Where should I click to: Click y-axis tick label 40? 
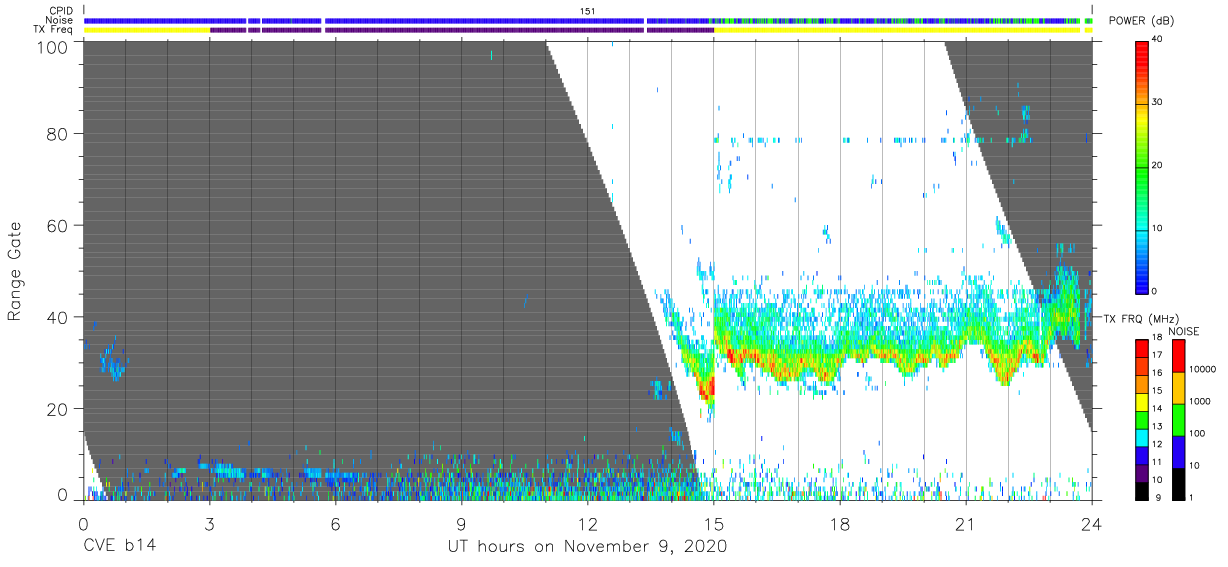pyautogui.click(x=57, y=317)
